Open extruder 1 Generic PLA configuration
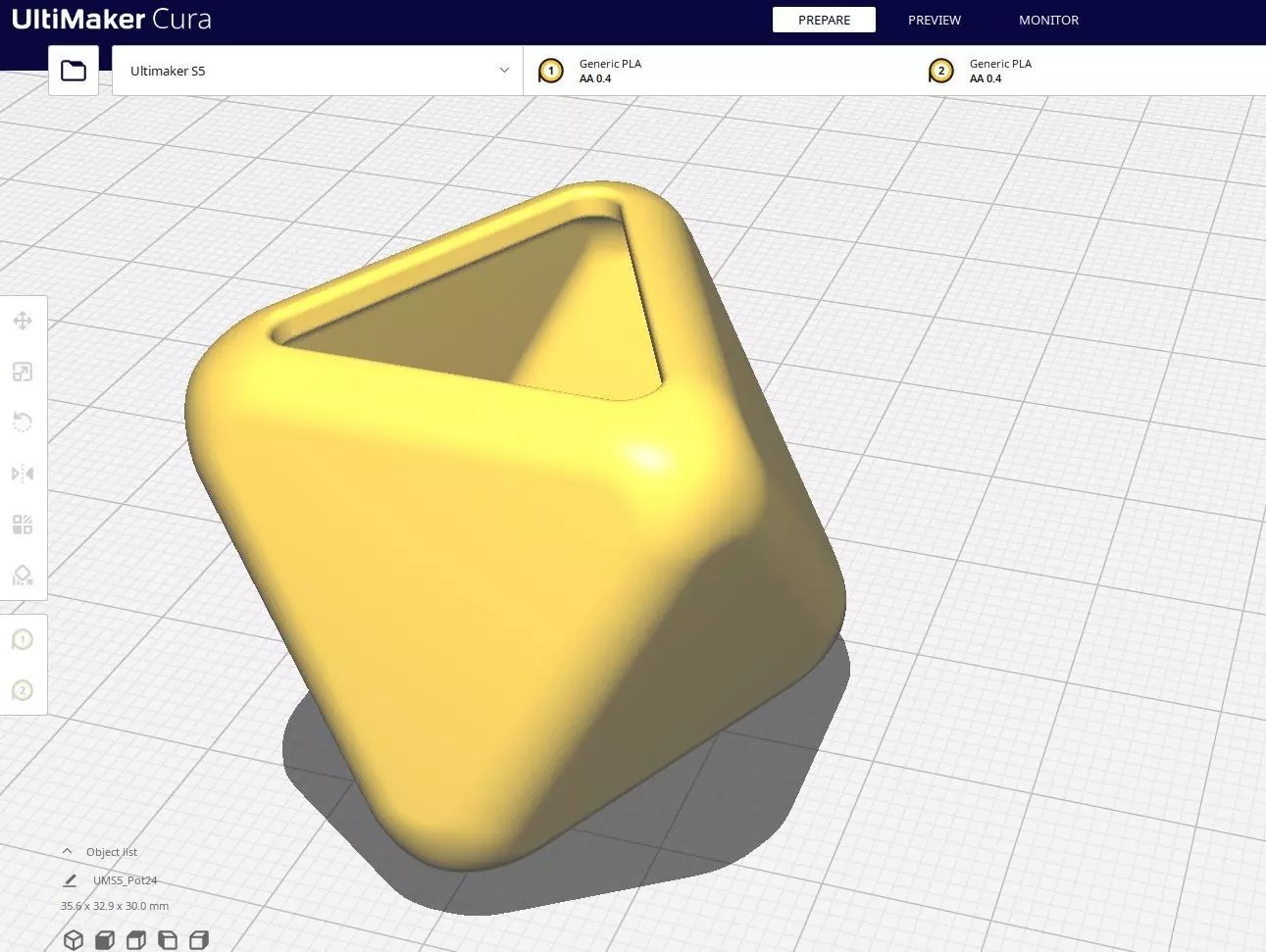The height and width of the screenshot is (952, 1266). coord(719,71)
